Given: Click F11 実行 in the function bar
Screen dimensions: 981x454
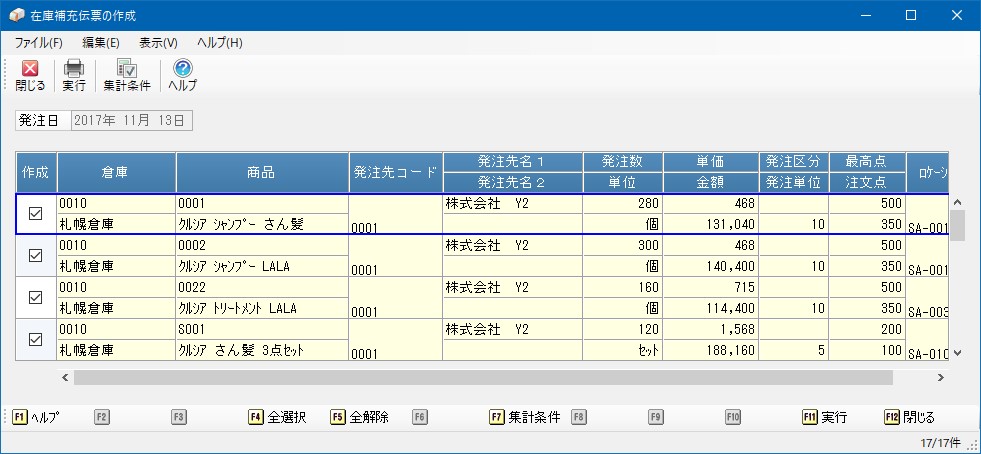Looking at the screenshot, I should click(825, 417).
